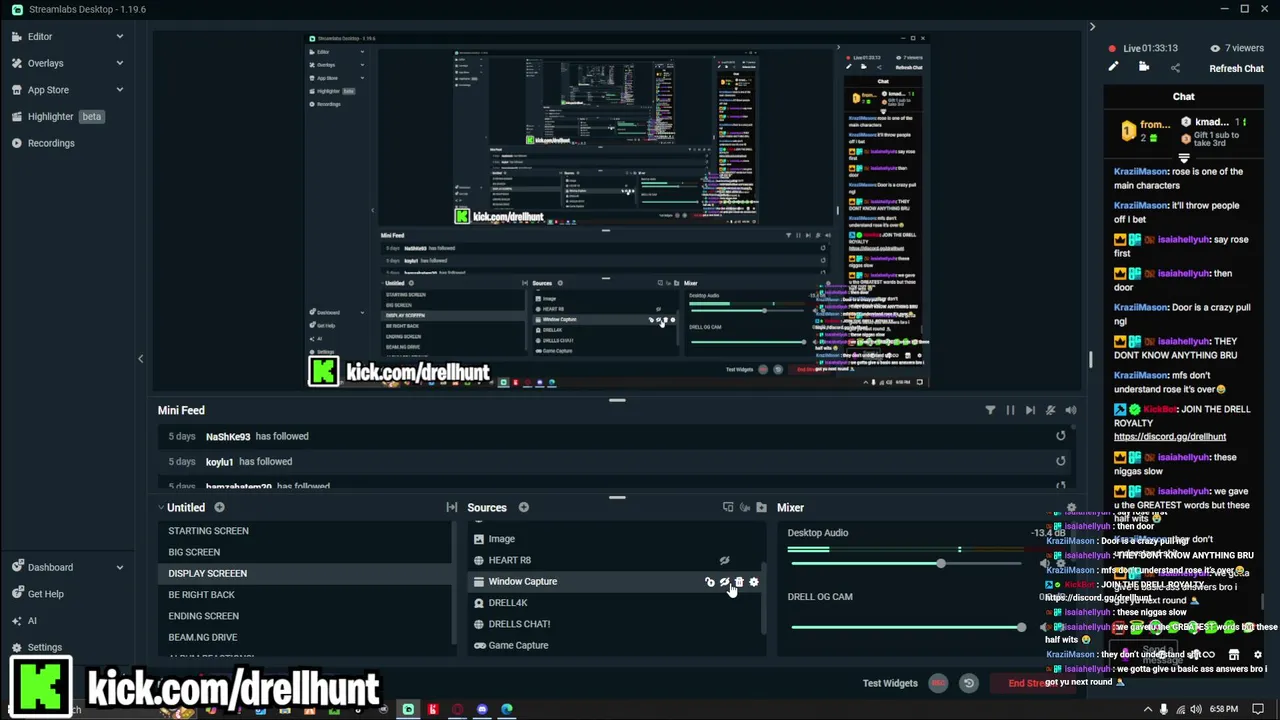Screen dimensions: 1280x720
Task: Open Window Capture source properties gear
Action: pyautogui.click(x=754, y=582)
